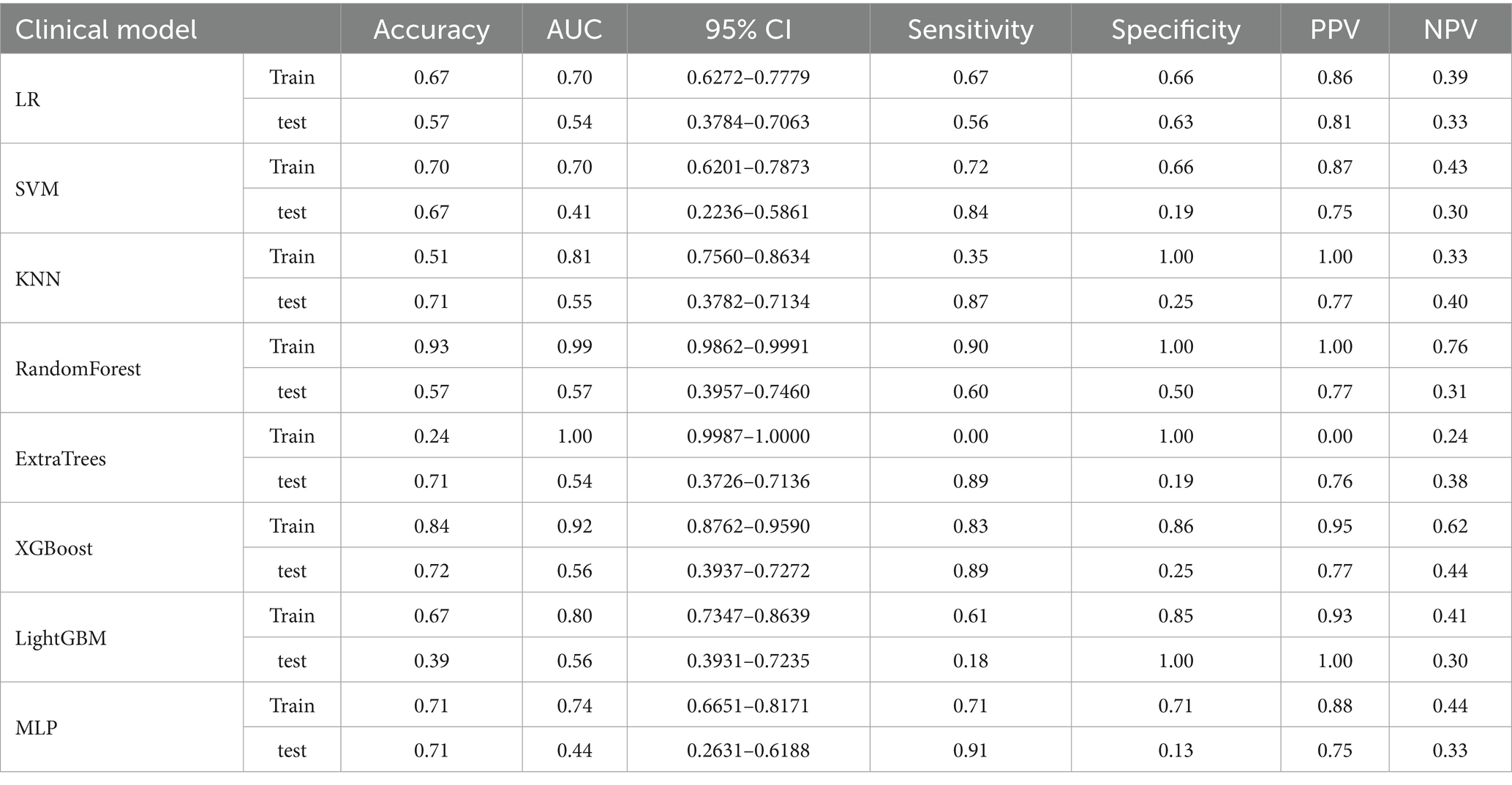The width and height of the screenshot is (1512, 785).
Task: Select the NPV column header
Action: (1450, 29)
